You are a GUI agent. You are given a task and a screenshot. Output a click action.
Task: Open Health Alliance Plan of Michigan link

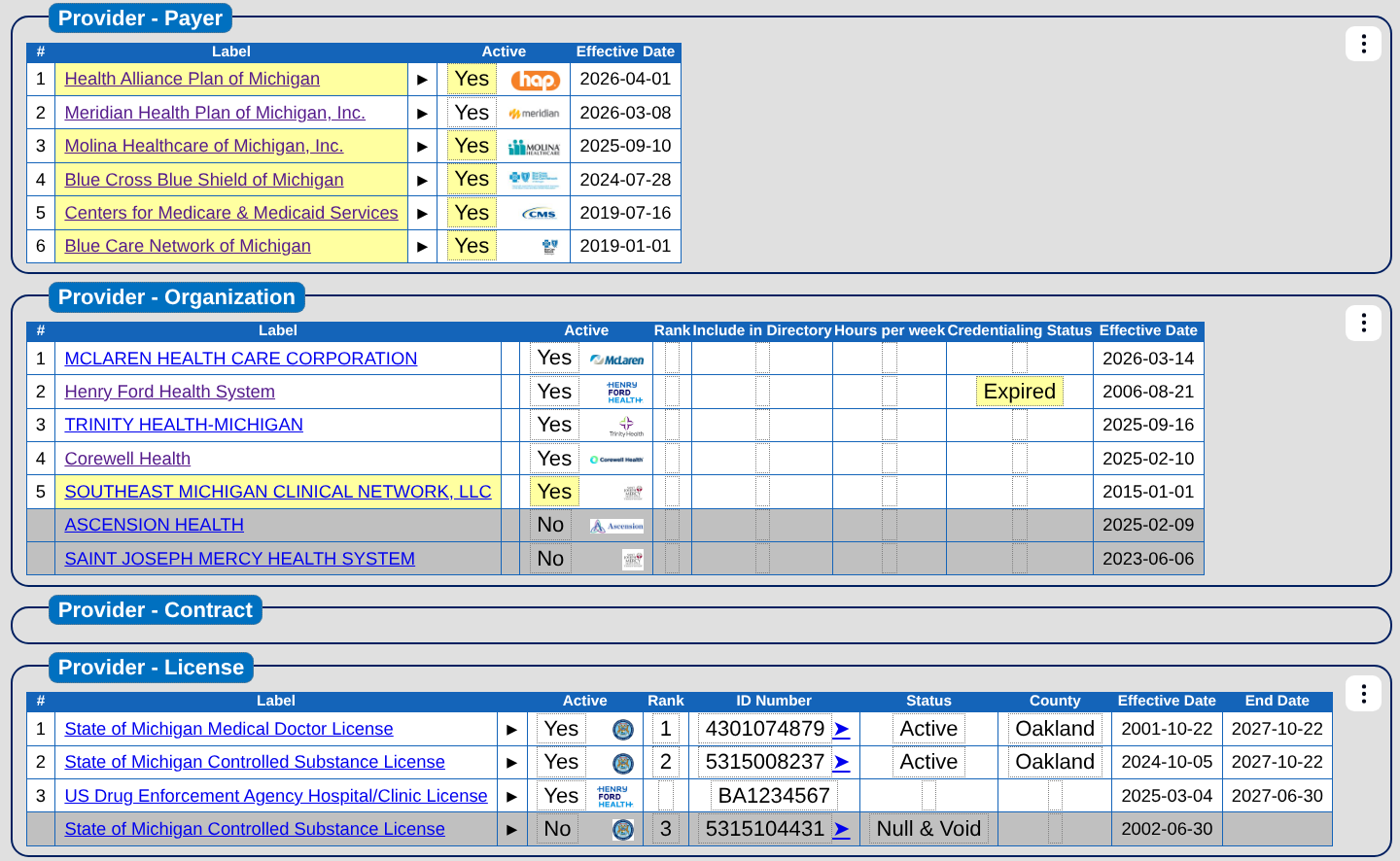coord(192,80)
